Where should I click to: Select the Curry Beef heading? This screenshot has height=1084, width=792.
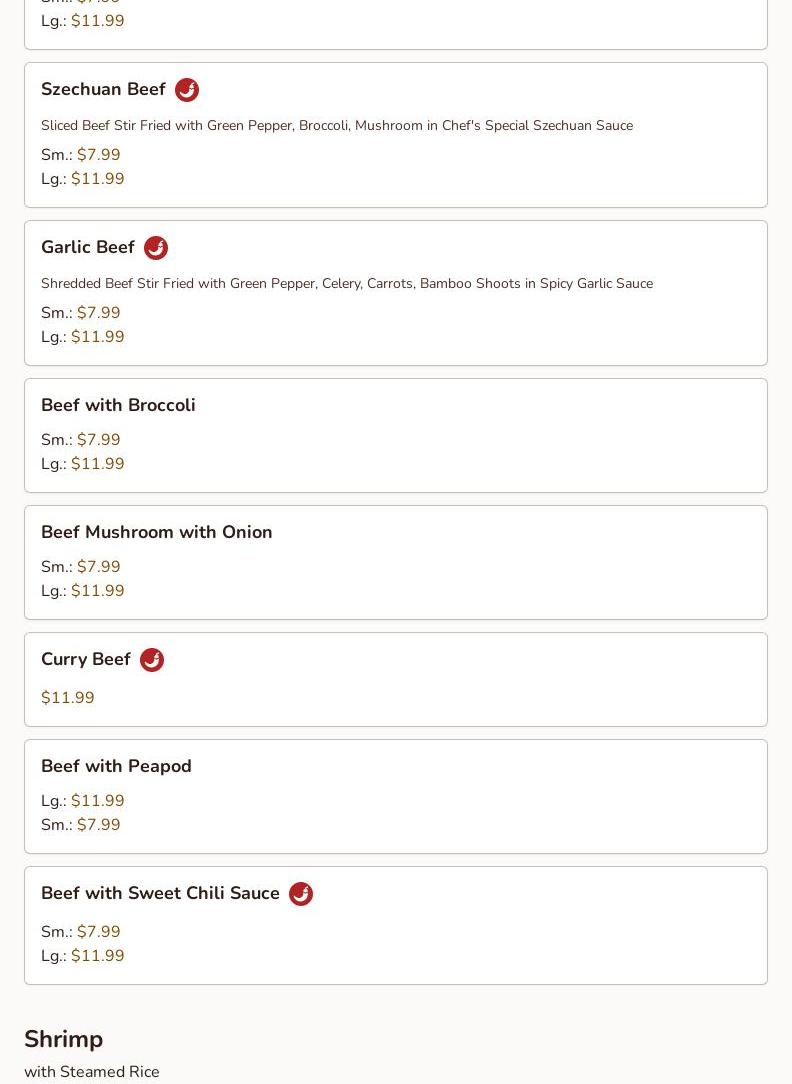(x=86, y=659)
